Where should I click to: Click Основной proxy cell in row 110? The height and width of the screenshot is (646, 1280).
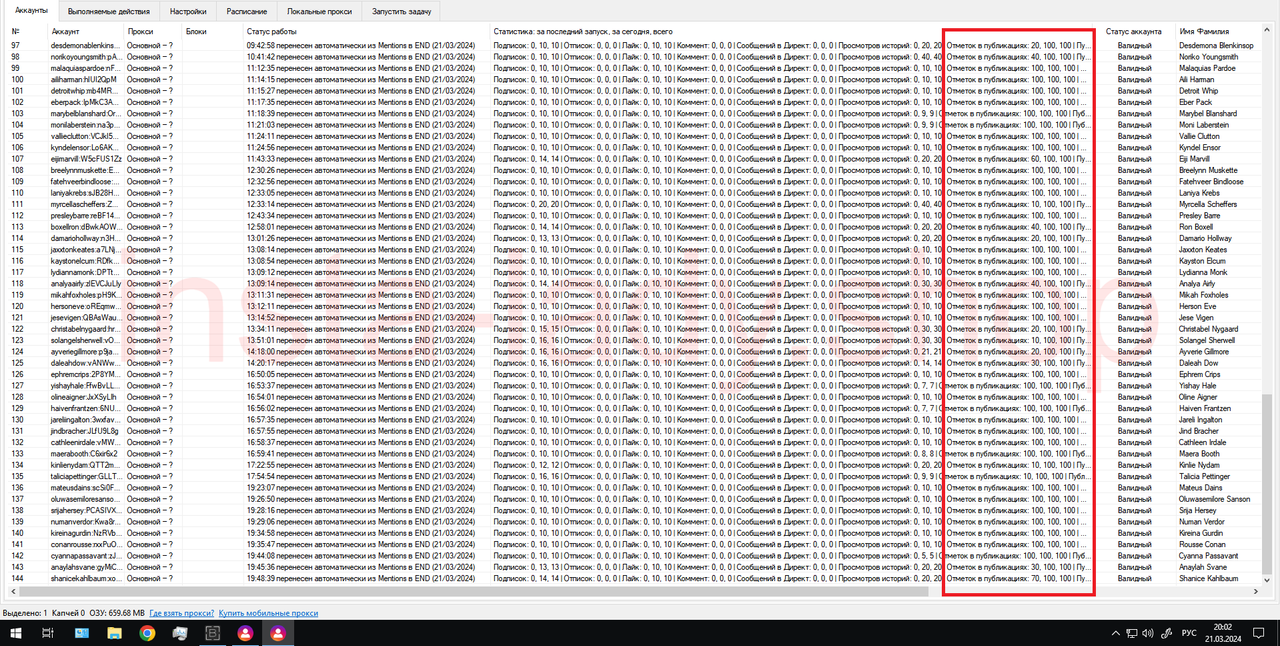(x=150, y=192)
